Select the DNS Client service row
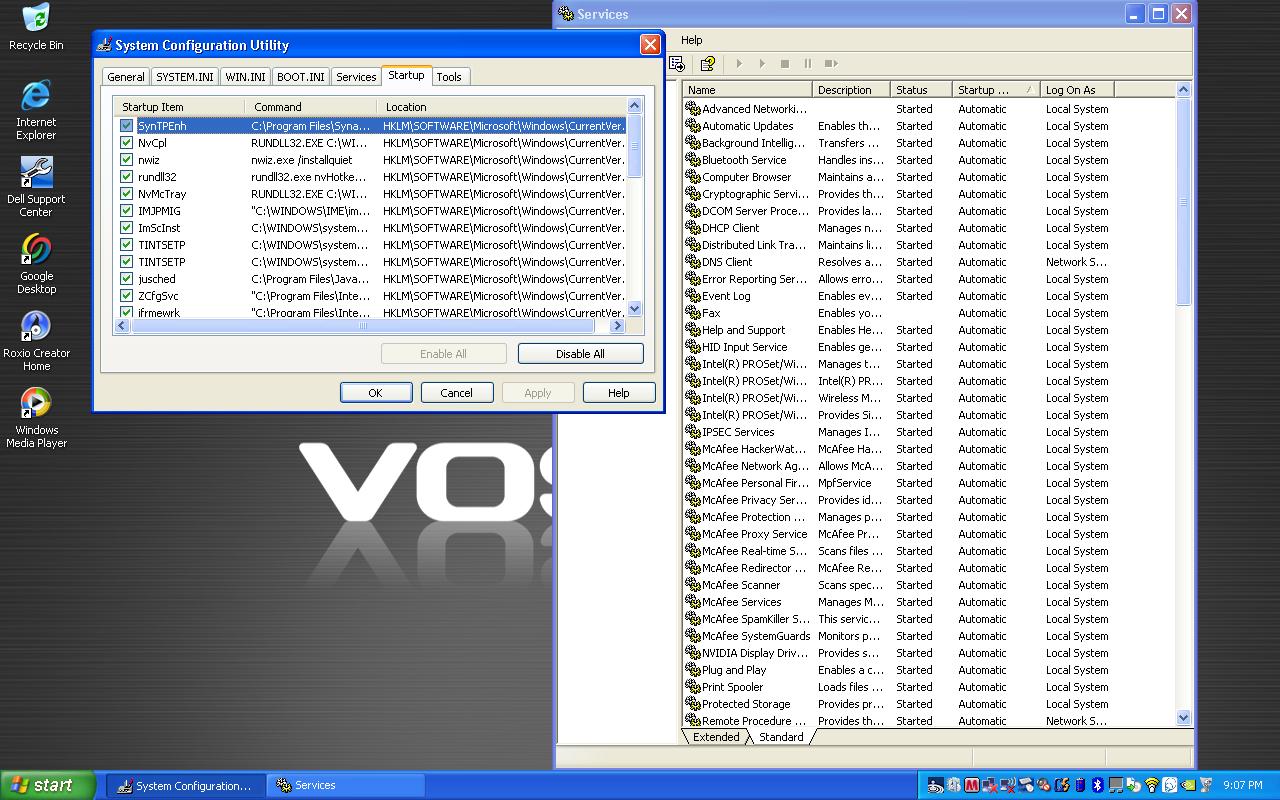This screenshot has width=1280, height=800. [x=930, y=262]
